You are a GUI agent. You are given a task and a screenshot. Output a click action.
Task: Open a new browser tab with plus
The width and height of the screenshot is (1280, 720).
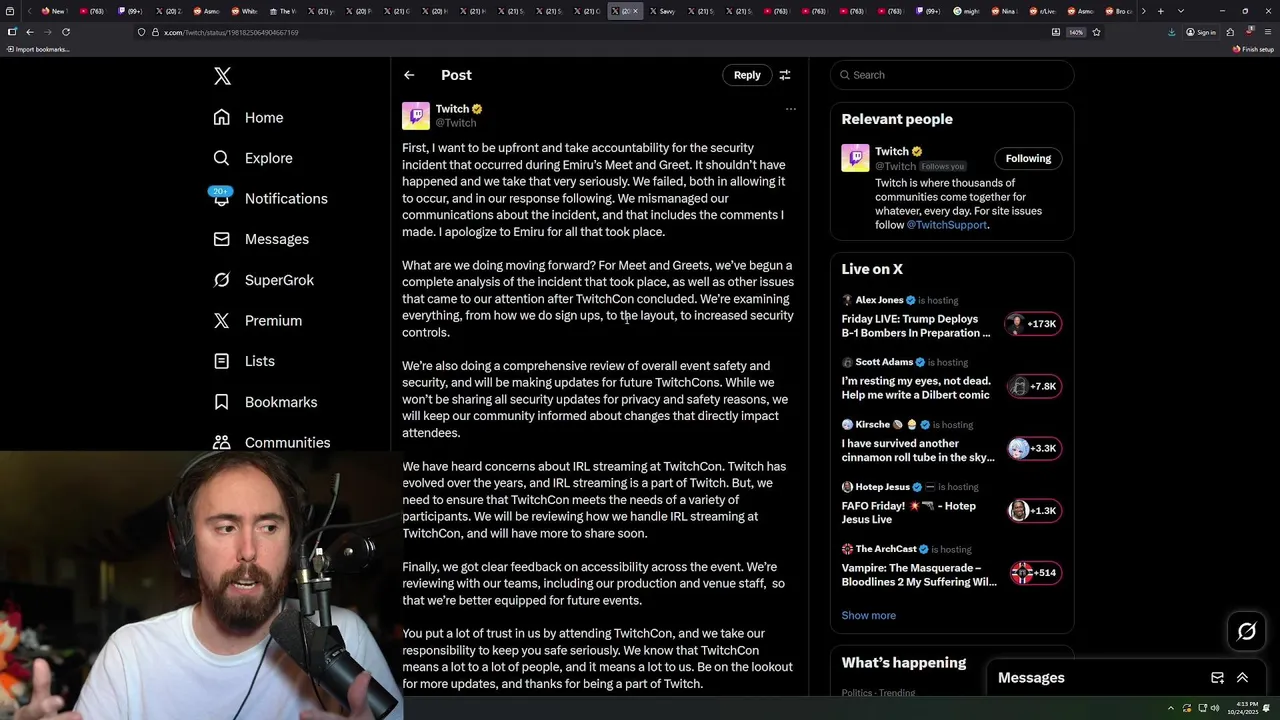coord(1160,11)
